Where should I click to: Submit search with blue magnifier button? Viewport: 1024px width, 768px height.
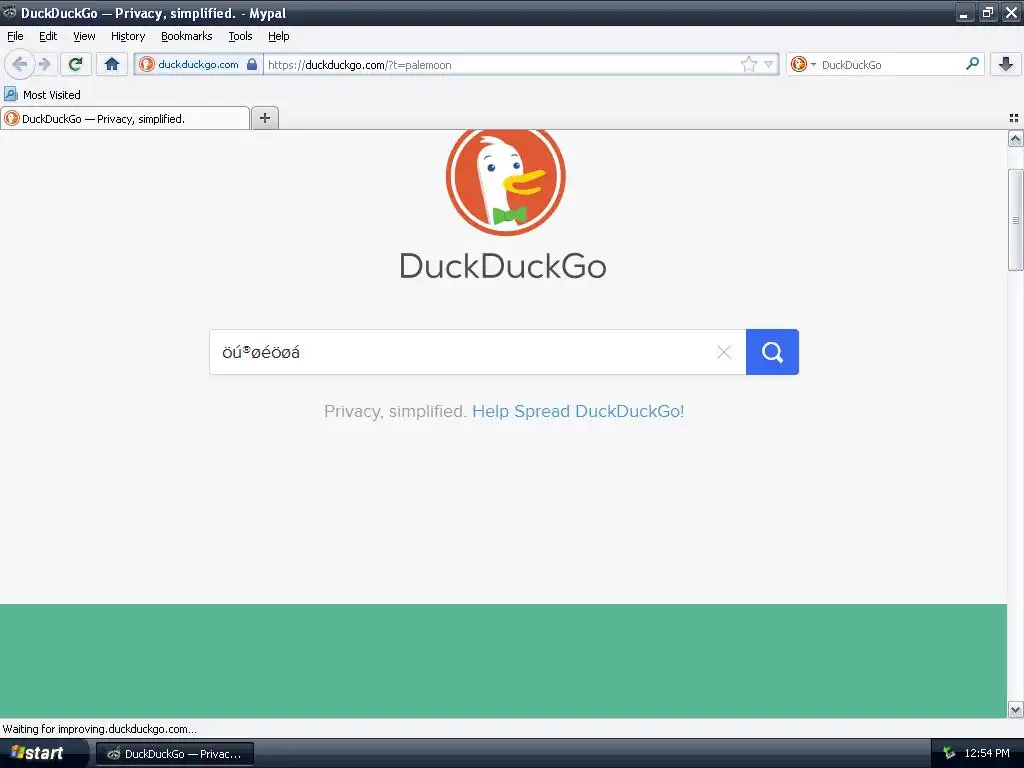pyautogui.click(x=772, y=352)
